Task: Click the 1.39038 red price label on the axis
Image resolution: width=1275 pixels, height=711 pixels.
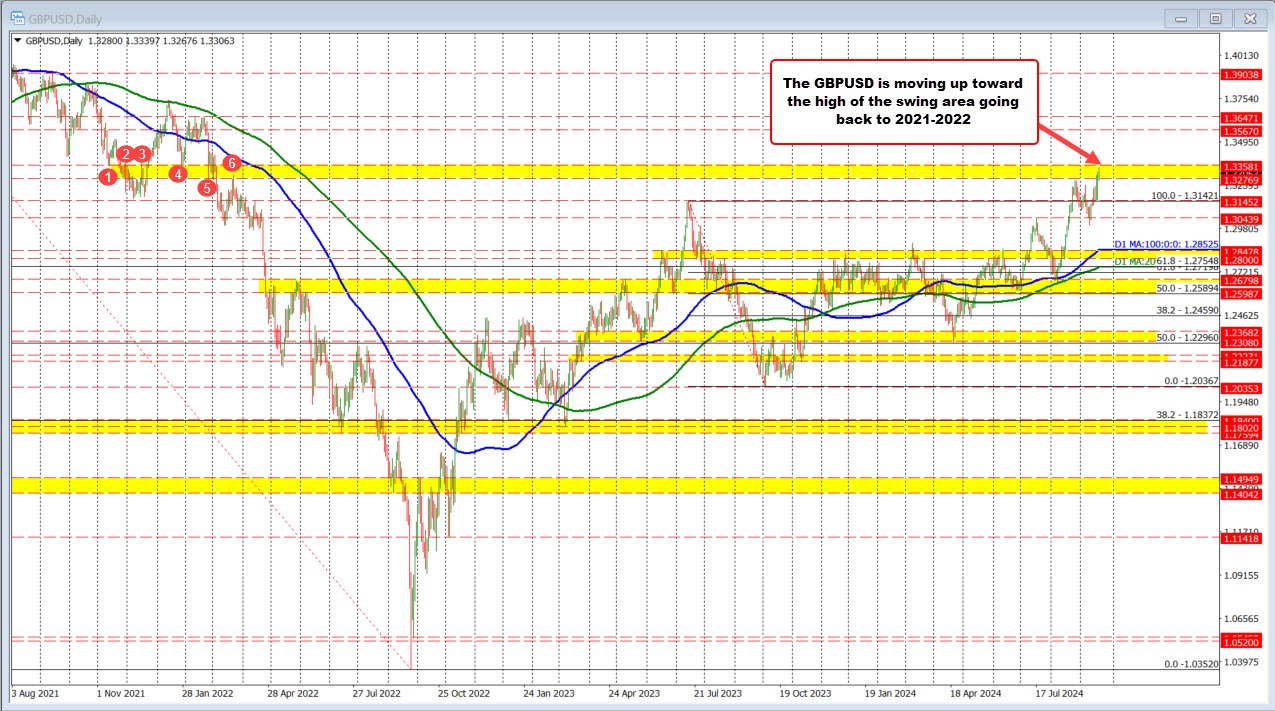Action: 1241,73
